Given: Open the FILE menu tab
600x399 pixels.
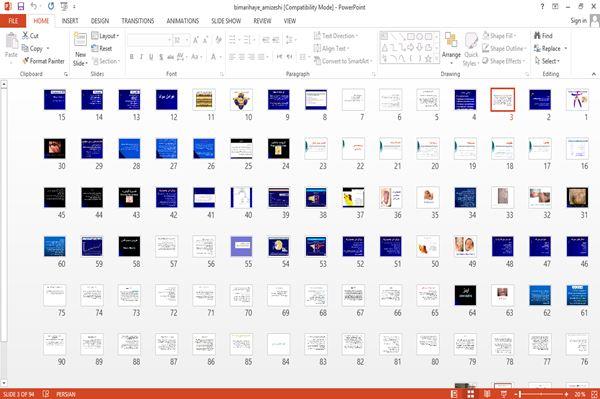Looking at the screenshot, I should point(13,21).
